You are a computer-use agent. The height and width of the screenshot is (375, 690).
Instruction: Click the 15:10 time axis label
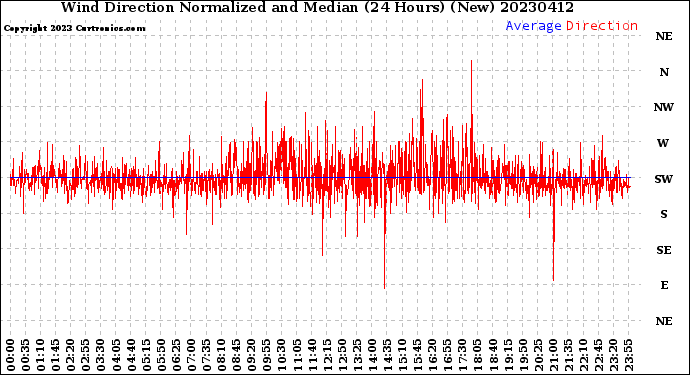(x=403, y=355)
